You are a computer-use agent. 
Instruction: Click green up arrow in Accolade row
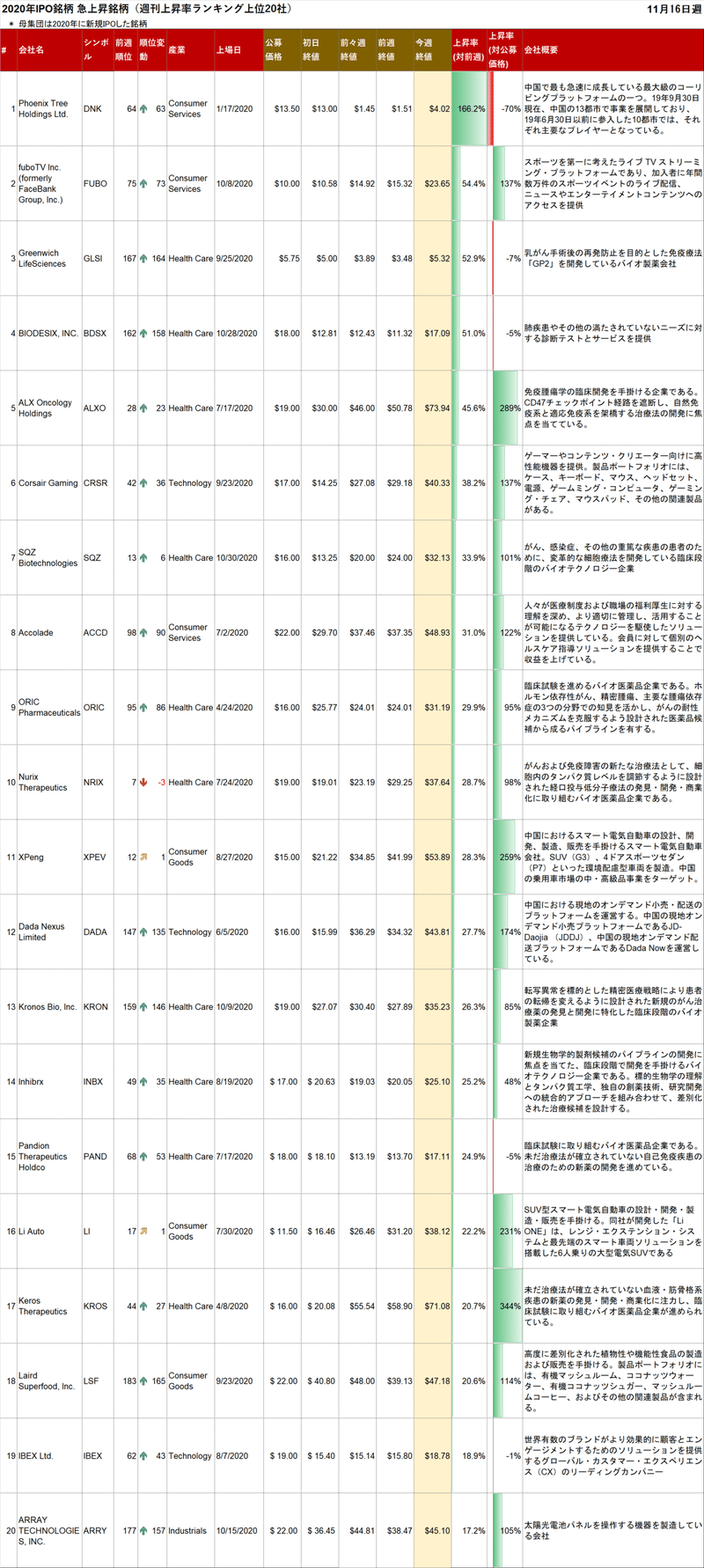(143, 633)
